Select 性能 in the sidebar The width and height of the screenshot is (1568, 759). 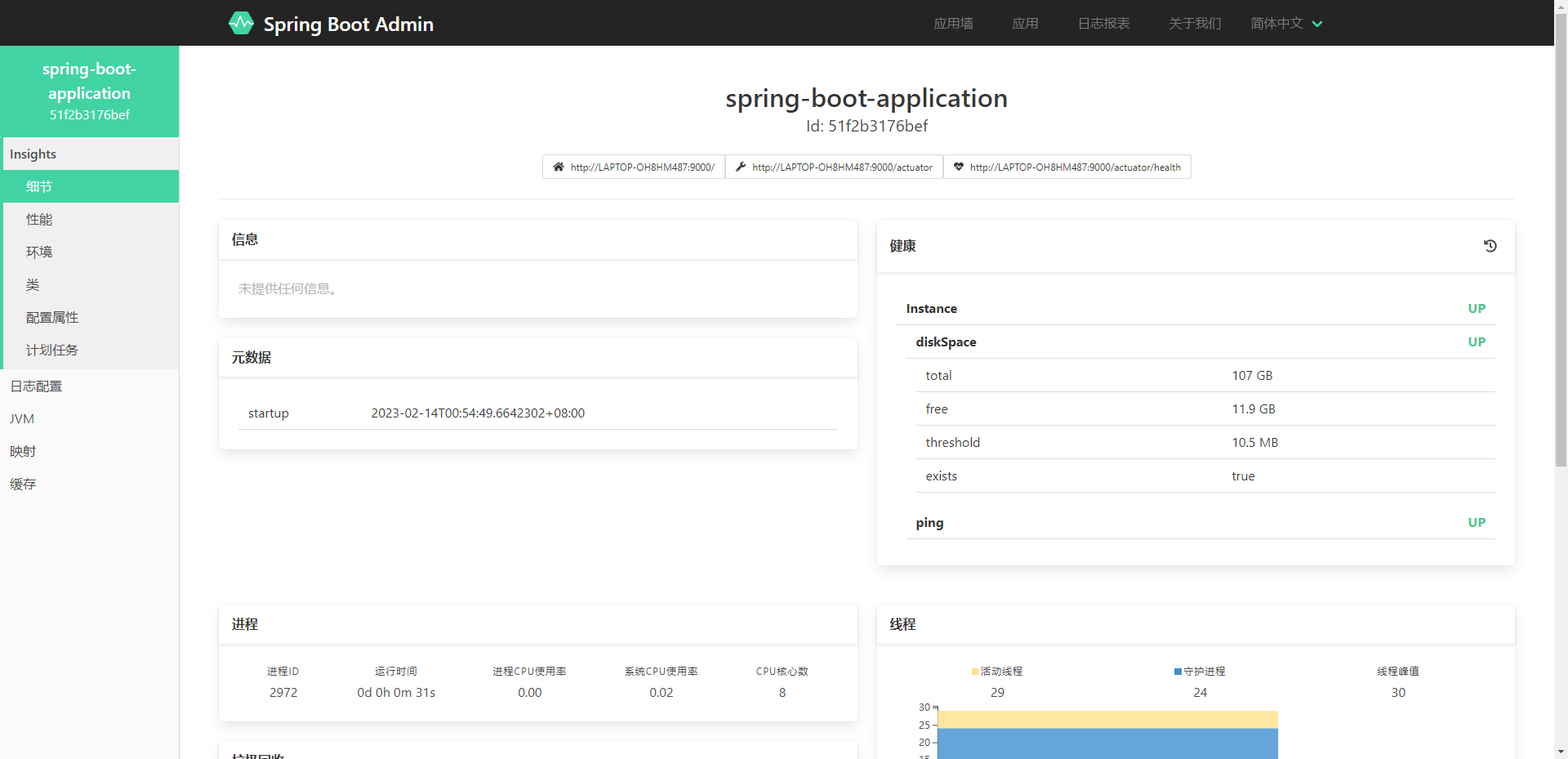pyautogui.click(x=90, y=219)
